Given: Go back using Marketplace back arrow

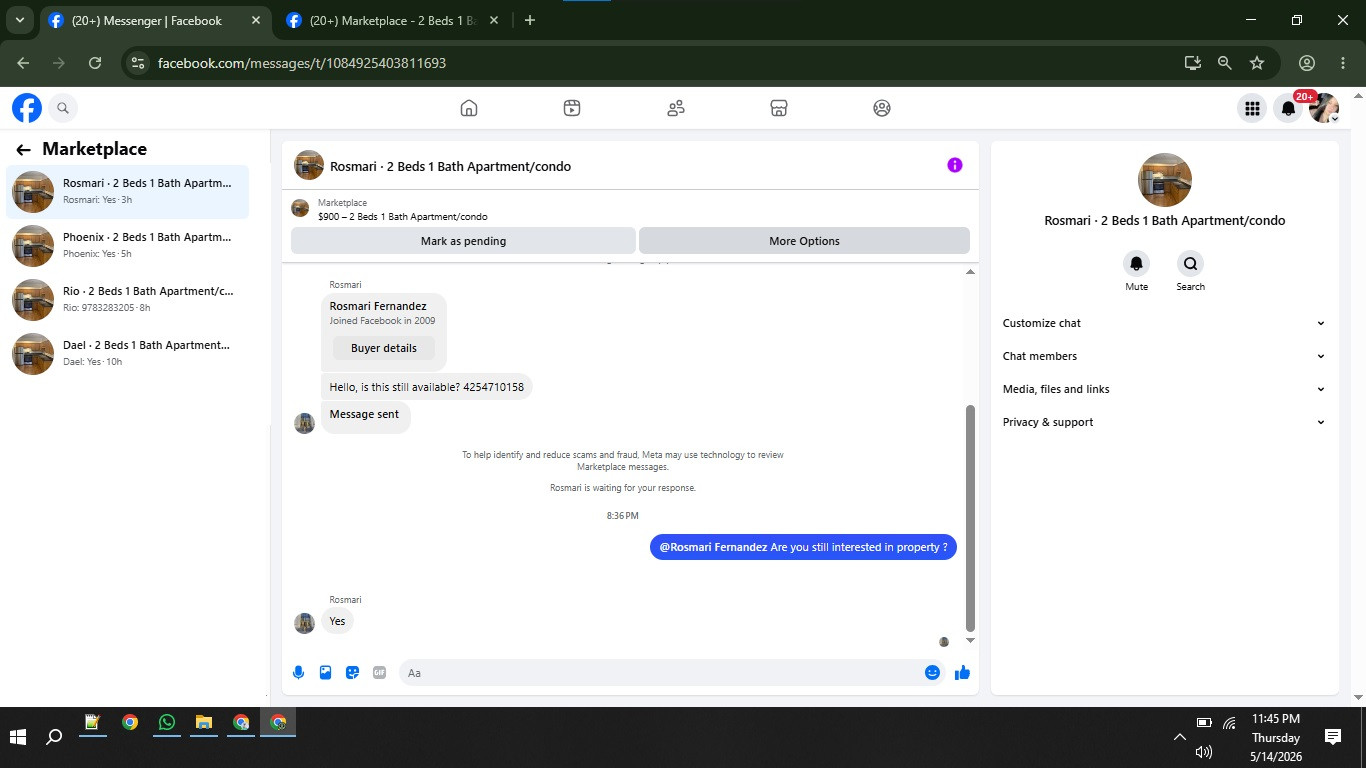Looking at the screenshot, I should (23, 150).
